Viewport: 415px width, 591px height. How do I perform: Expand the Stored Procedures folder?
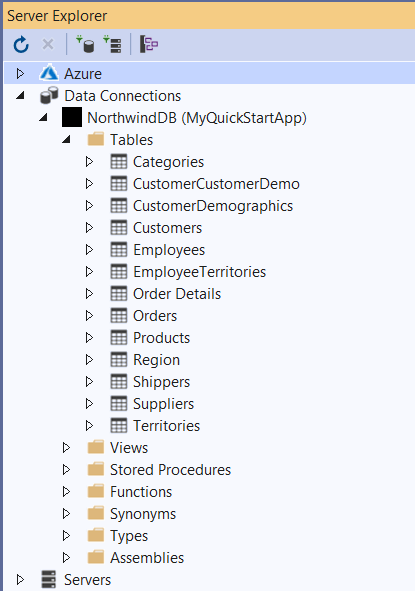[x=66, y=469]
